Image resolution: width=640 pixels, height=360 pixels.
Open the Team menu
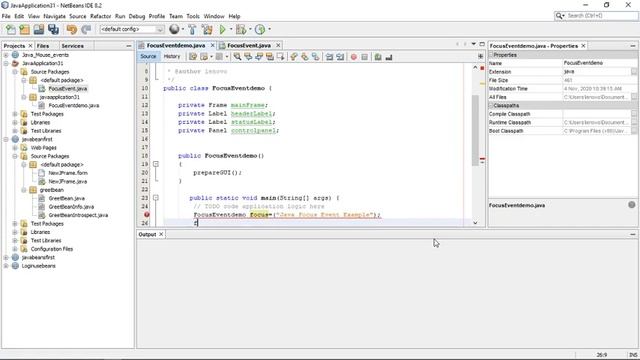click(x=176, y=16)
